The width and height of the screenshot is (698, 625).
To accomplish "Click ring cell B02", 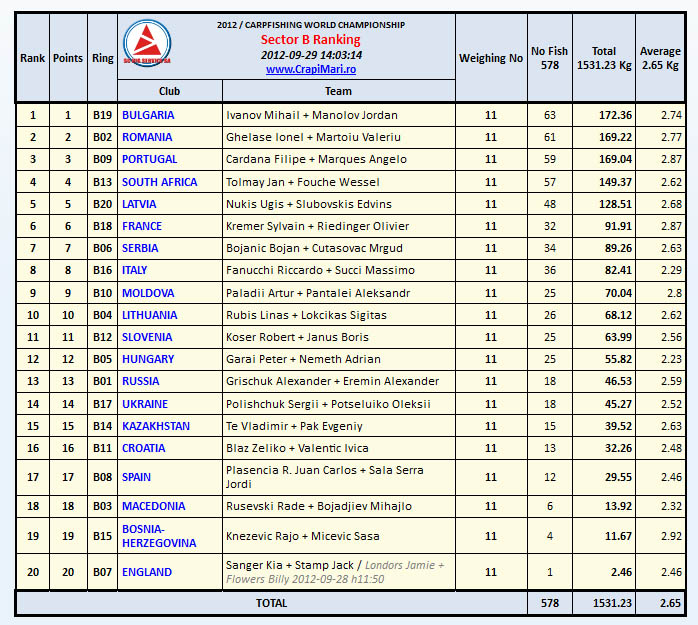I will 102,137.
